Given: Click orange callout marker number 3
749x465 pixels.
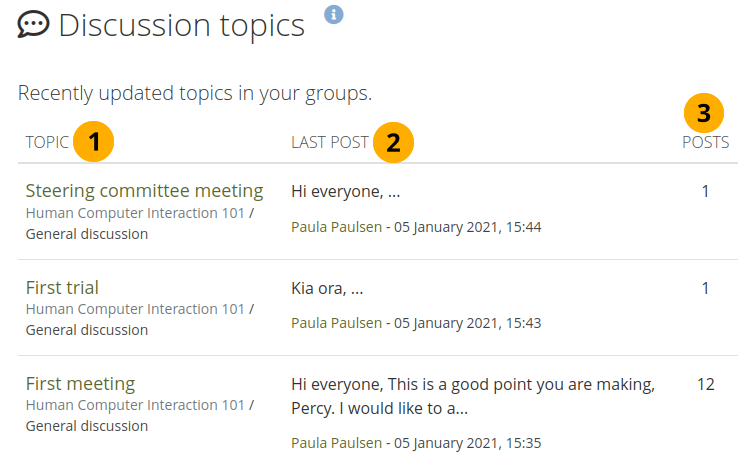Looking at the screenshot, I should (x=704, y=113).
